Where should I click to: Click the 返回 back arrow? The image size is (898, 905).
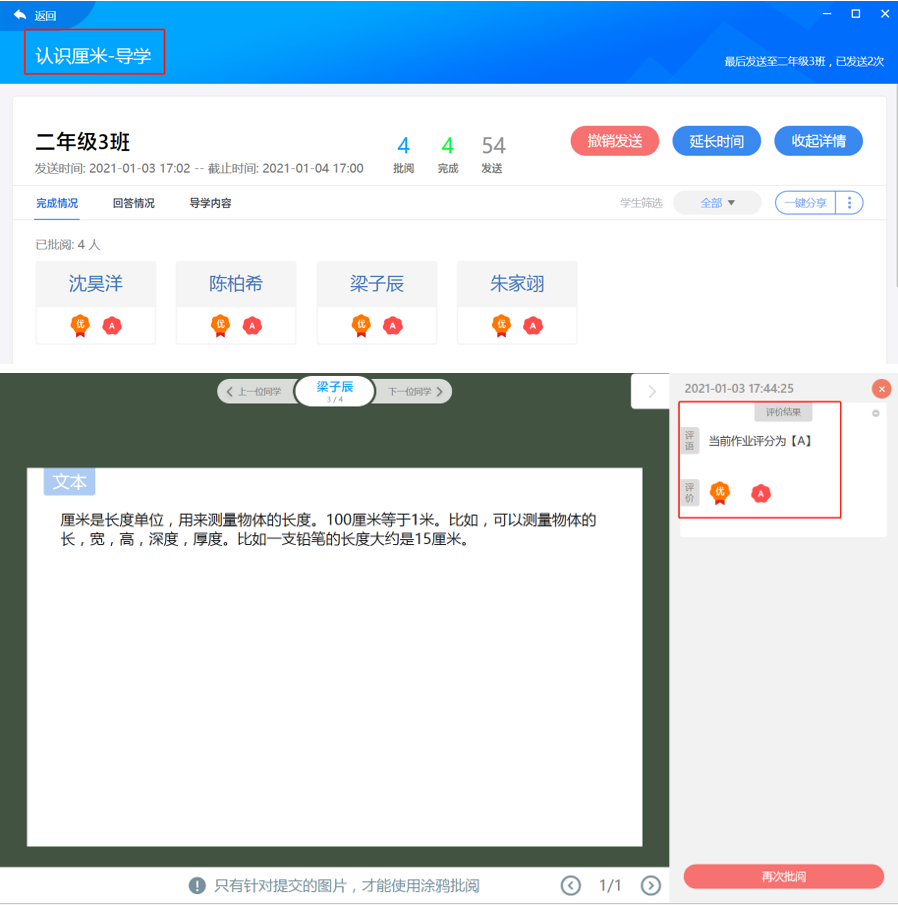click(20, 15)
